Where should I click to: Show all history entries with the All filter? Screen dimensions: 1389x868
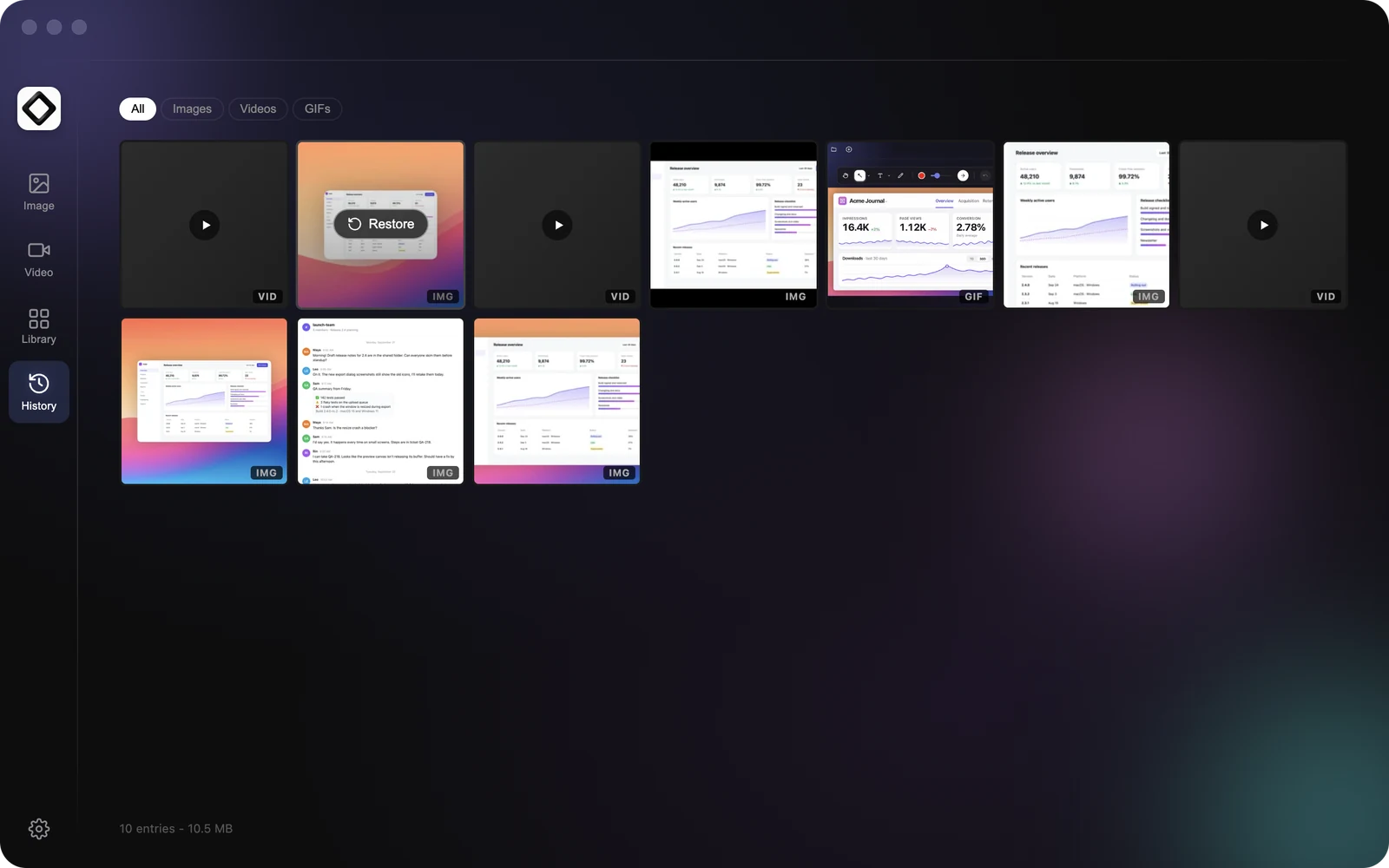[x=138, y=108]
